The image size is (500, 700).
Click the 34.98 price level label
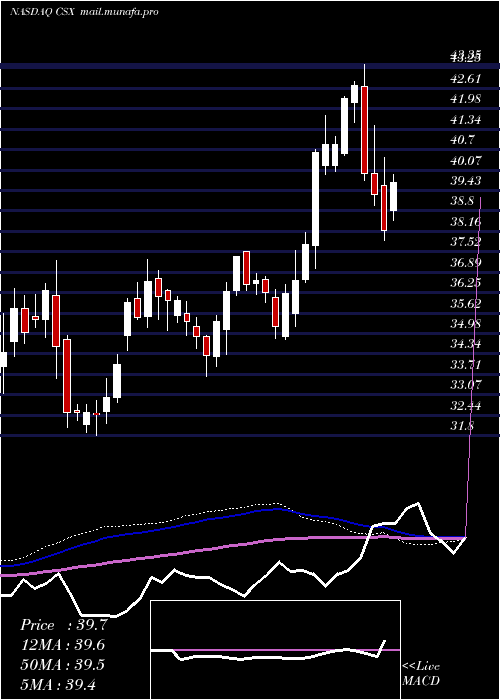click(466, 323)
